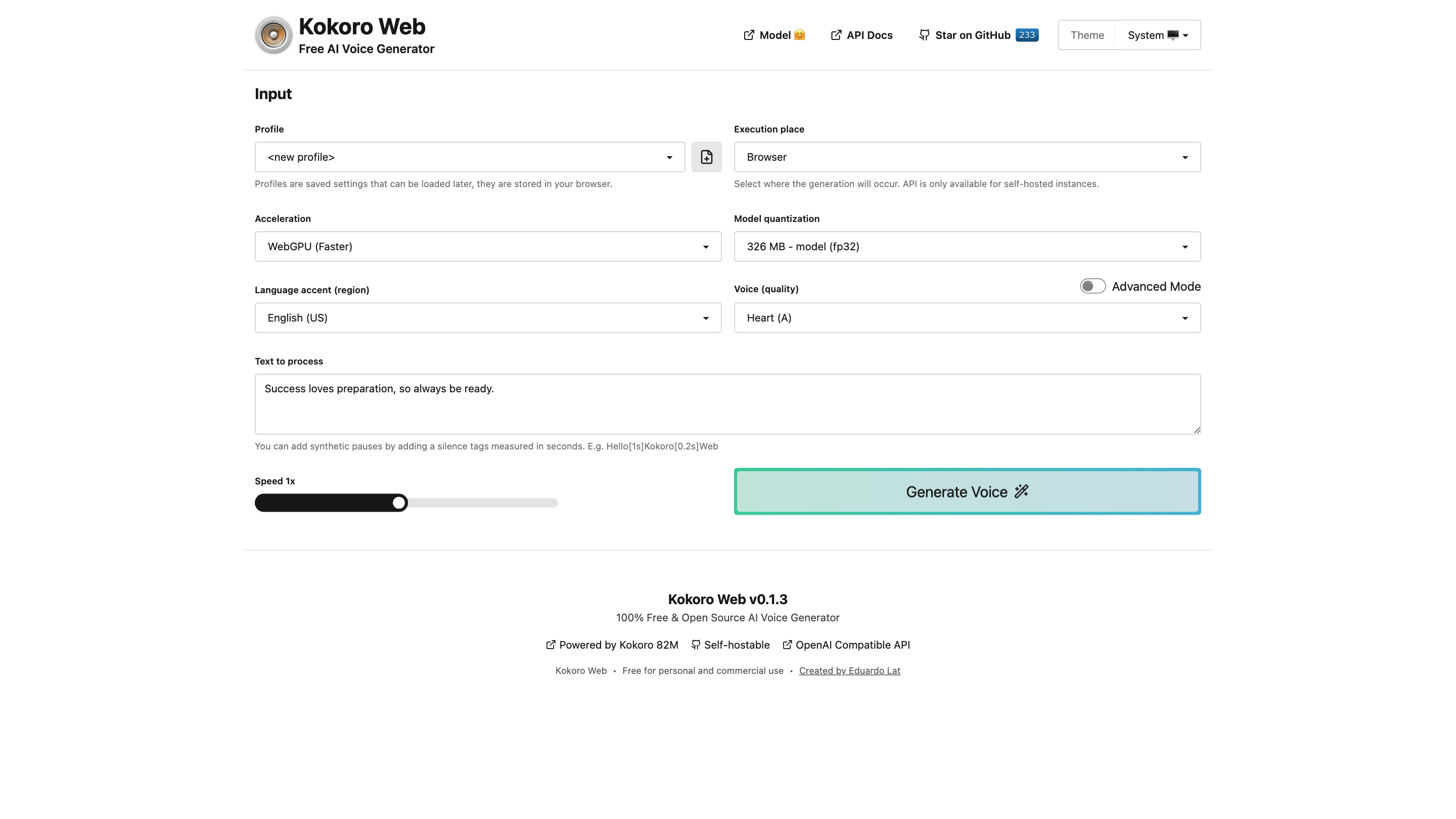Click the save new profile icon button
This screenshot has width=1456, height=819.
[706, 157]
